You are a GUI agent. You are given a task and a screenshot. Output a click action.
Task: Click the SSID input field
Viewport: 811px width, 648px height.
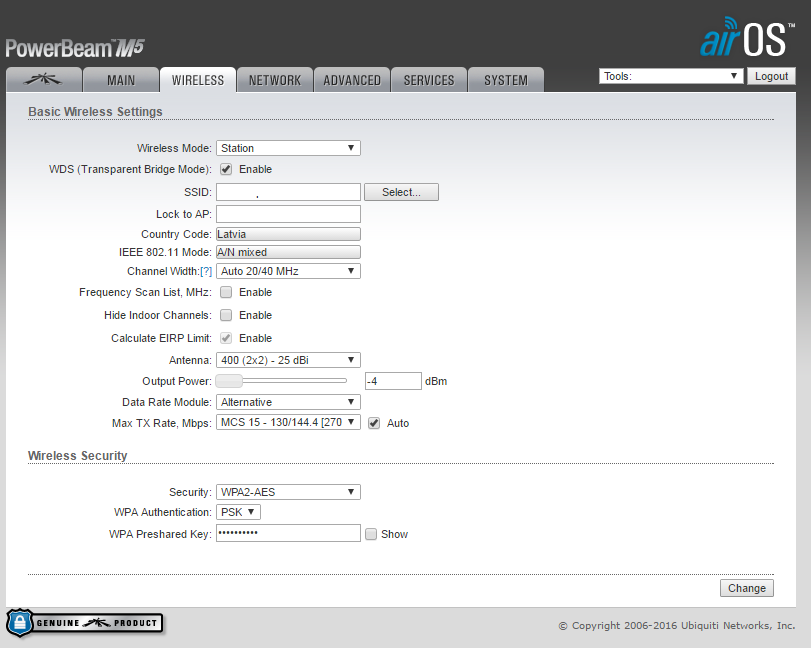[x=288, y=192]
